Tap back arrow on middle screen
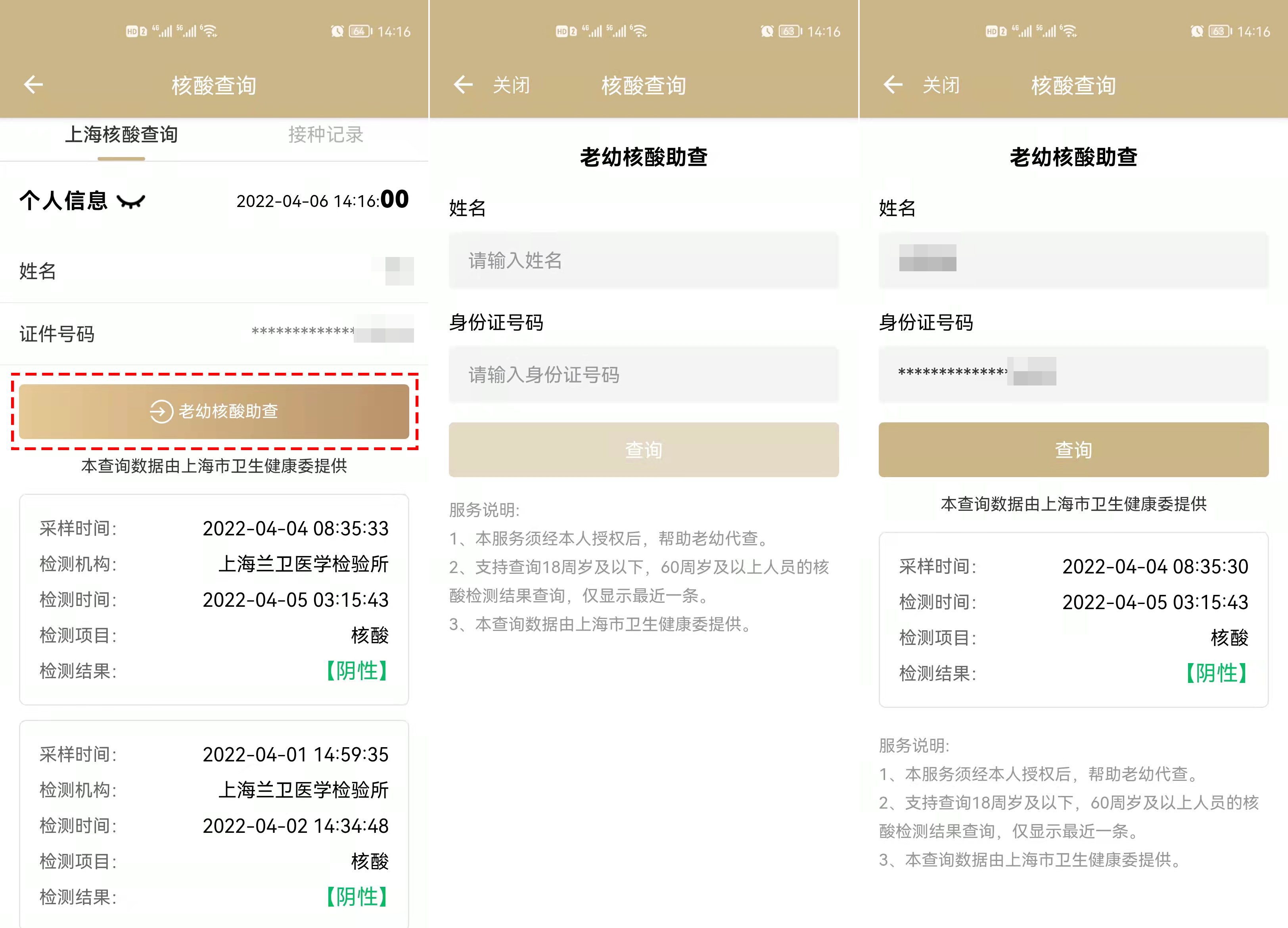The width and height of the screenshot is (1288, 928). (x=464, y=84)
